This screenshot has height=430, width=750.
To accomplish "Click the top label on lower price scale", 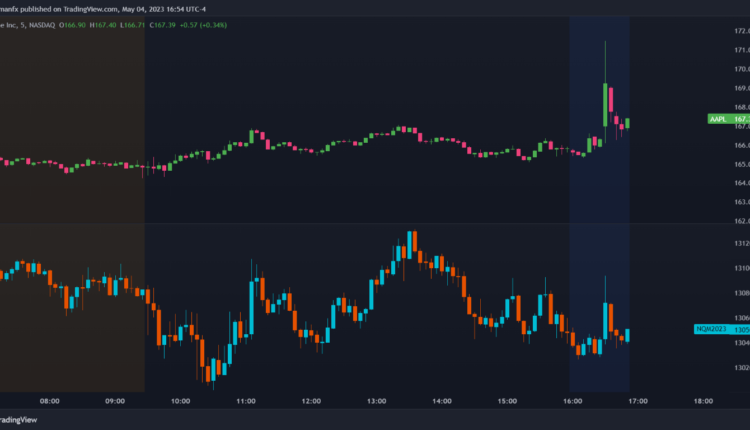I will [x=742, y=244].
